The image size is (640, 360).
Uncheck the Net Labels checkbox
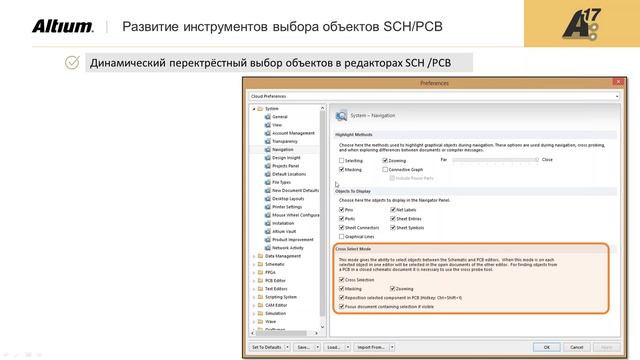393,210
